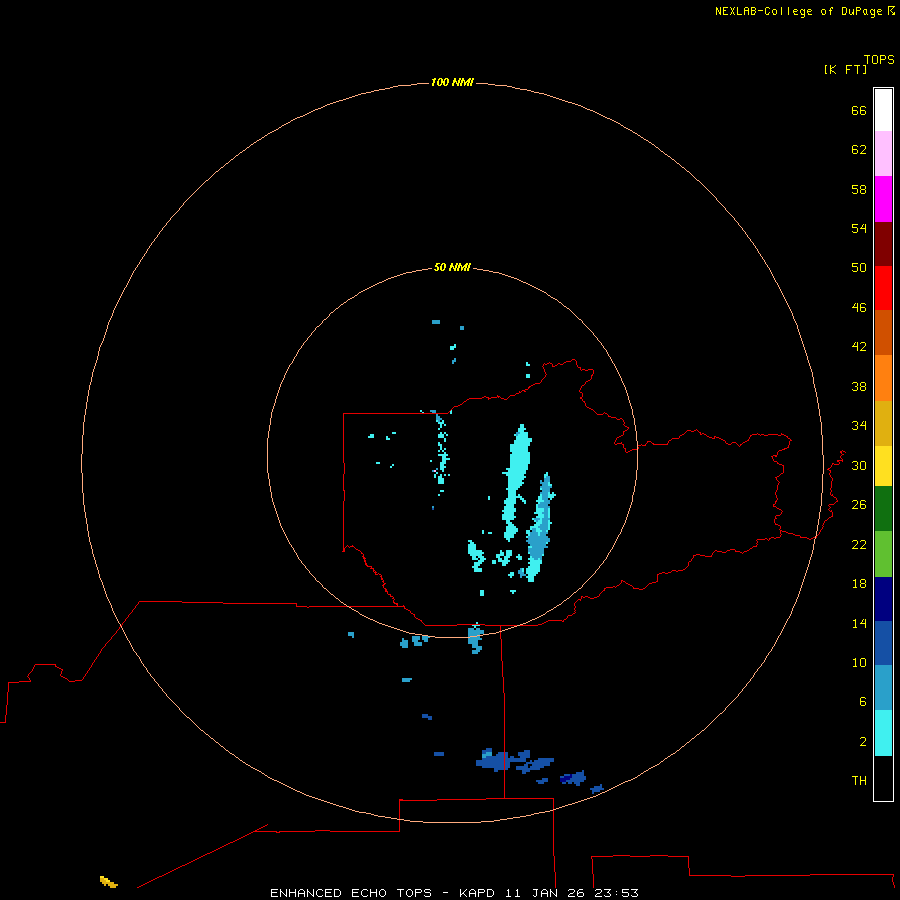
Task: Click the orange legend swatch below 42
Action: (x=883, y=378)
